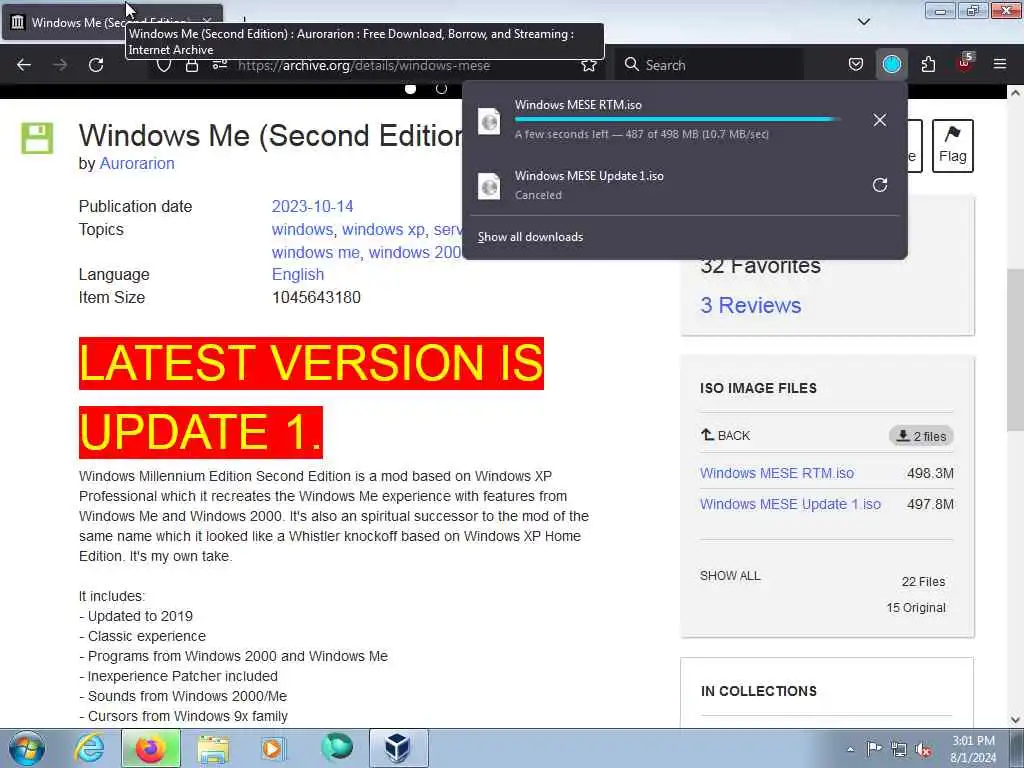Open Windows Explorer from the taskbar
Image resolution: width=1024 pixels, height=768 pixels.
213,748
